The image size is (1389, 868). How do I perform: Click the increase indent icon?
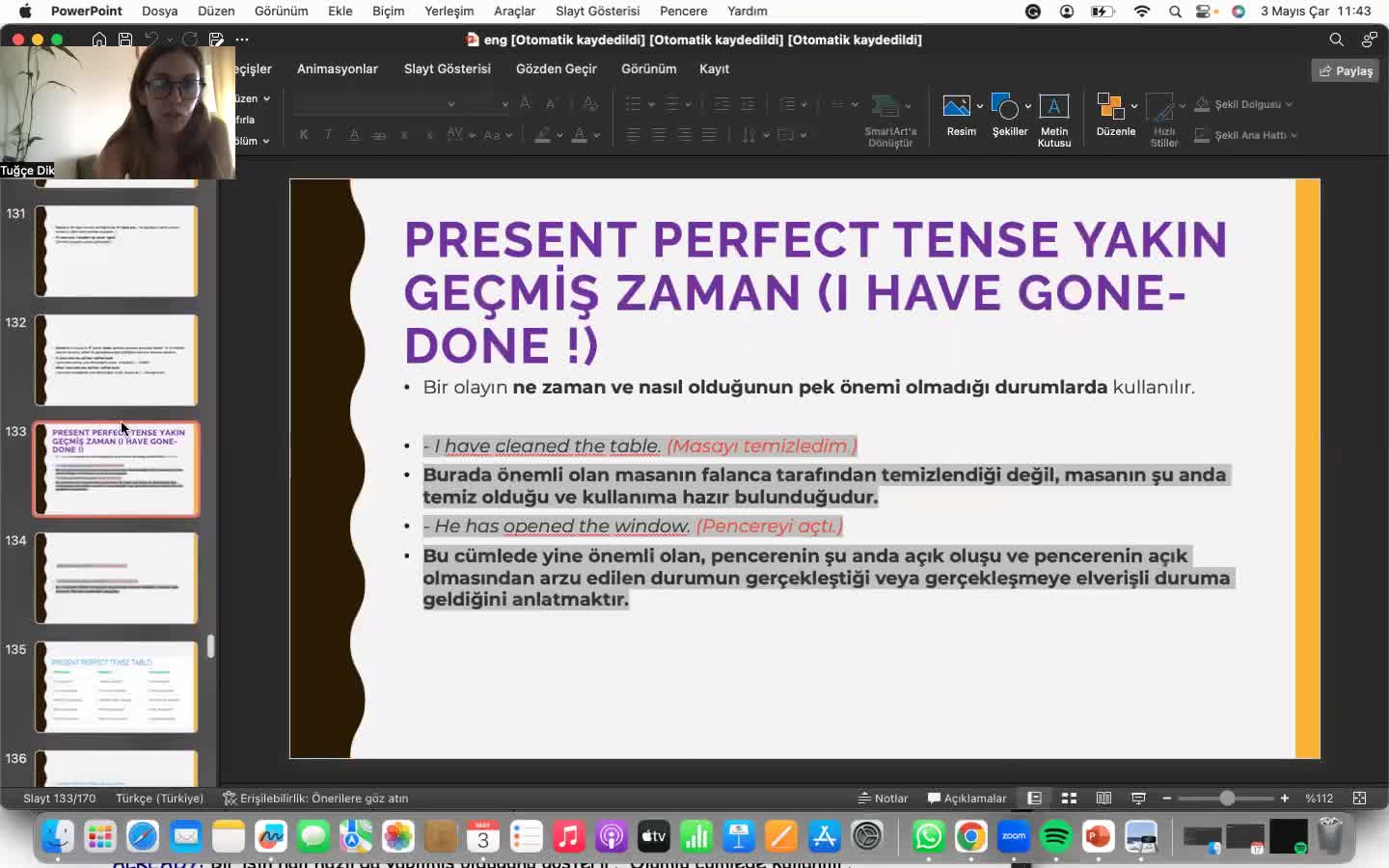(748, 103)
